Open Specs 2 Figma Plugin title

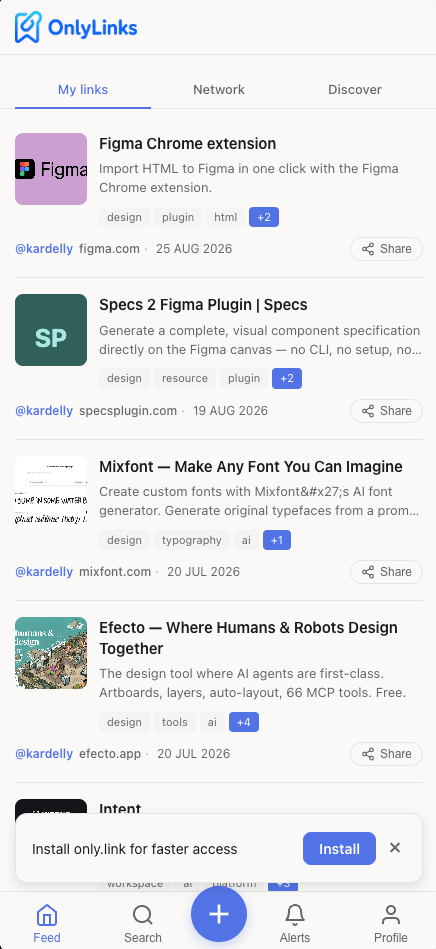[x=203, y=304]
